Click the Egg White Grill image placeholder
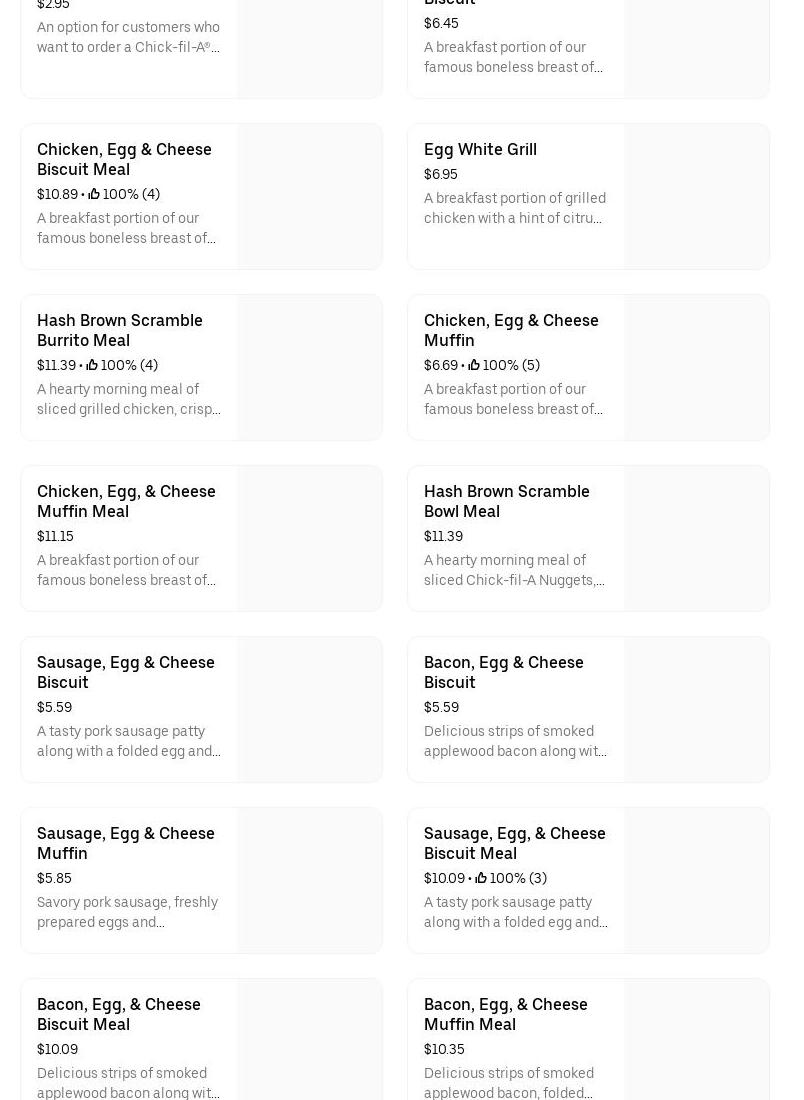 click(x=696, y=197)
